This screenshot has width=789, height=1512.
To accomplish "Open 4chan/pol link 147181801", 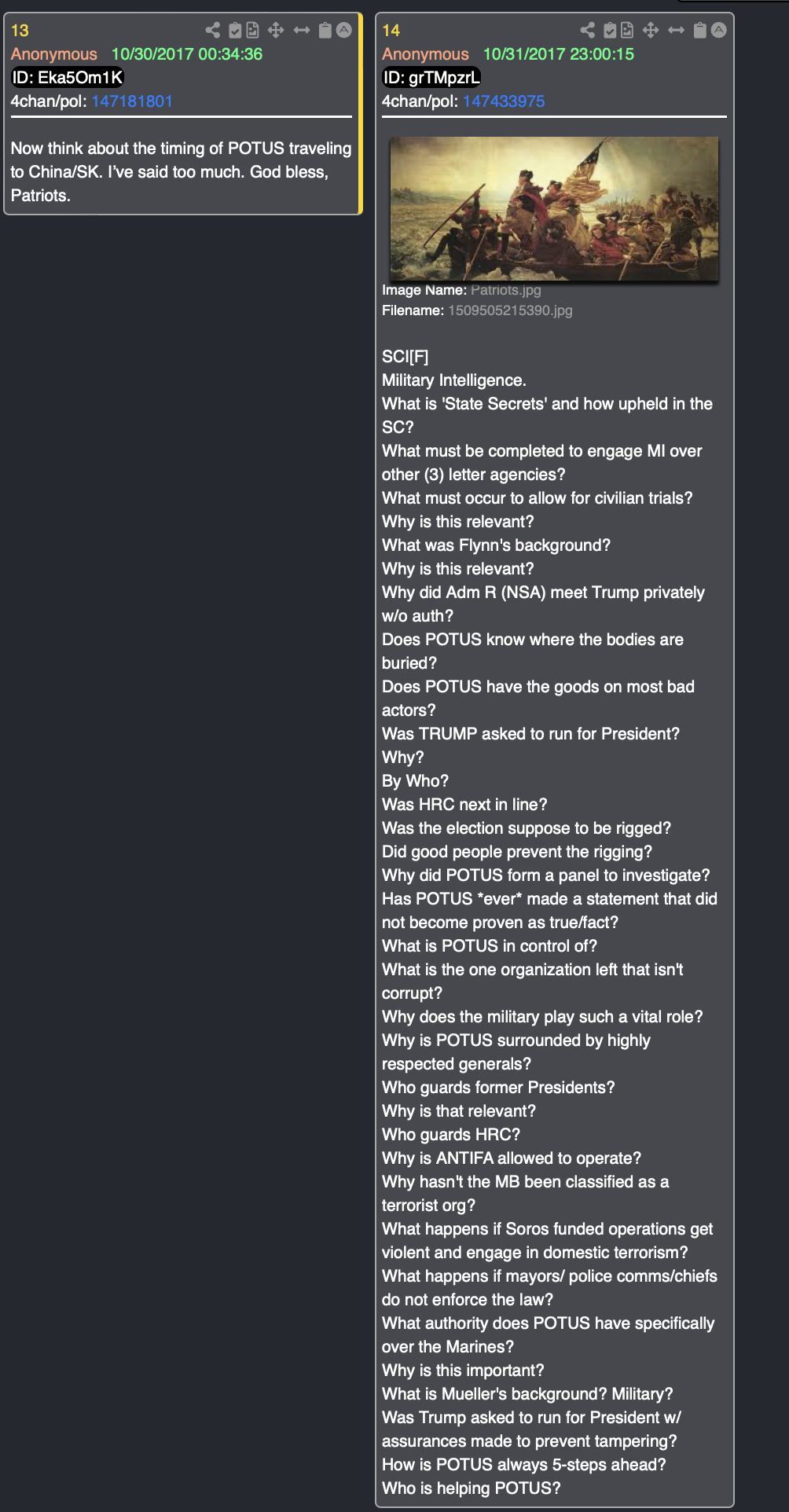I will (x=132, y=101).
